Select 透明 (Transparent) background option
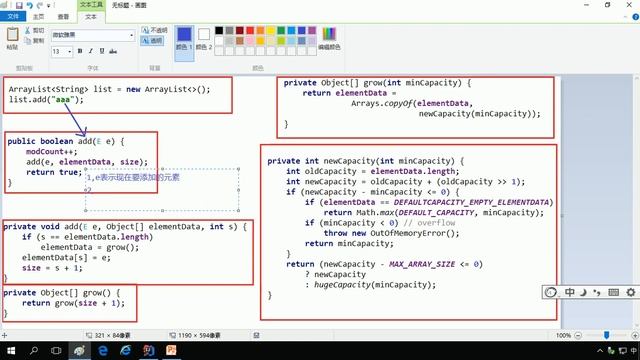Image resolution: width=640 pixels, height=360 pixels. pos(152,40)
